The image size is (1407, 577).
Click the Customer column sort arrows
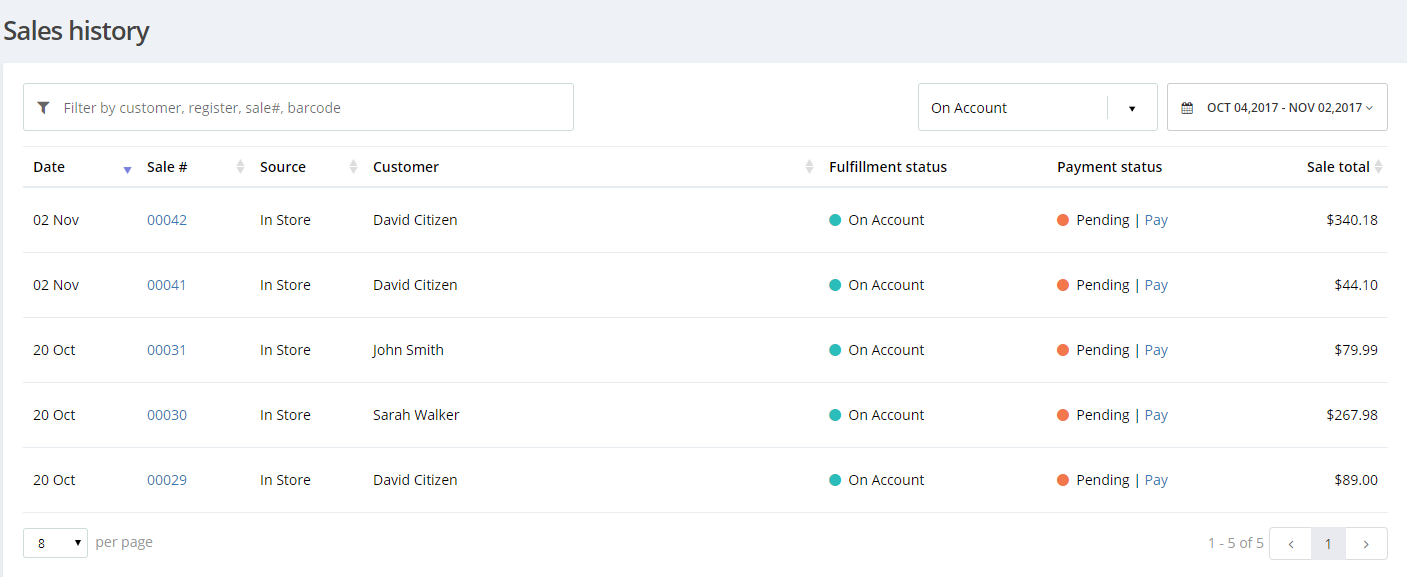click(x=809, y=167)
